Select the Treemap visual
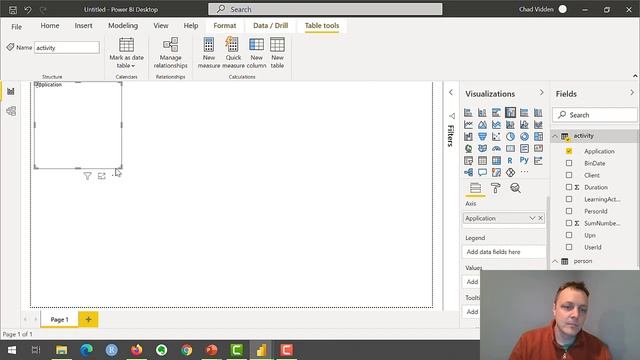Image resolution: width=640 pixels, height=360 pixels. click(538, 136)
